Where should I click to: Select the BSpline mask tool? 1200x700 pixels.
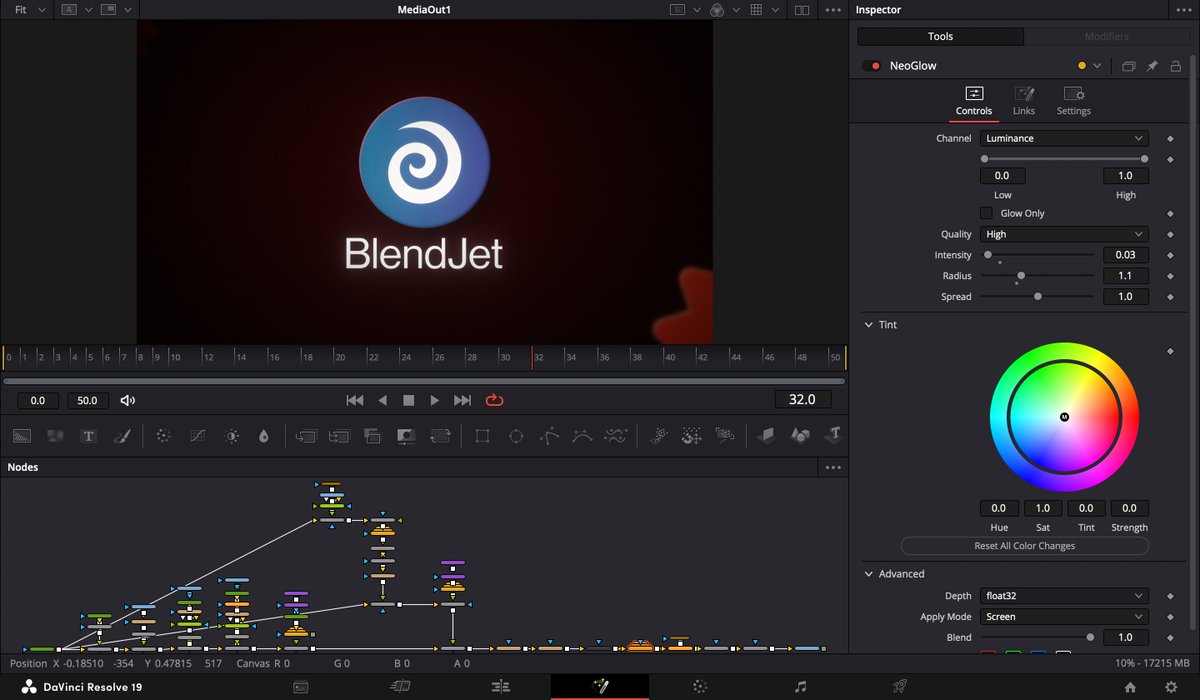pos(582,436)
